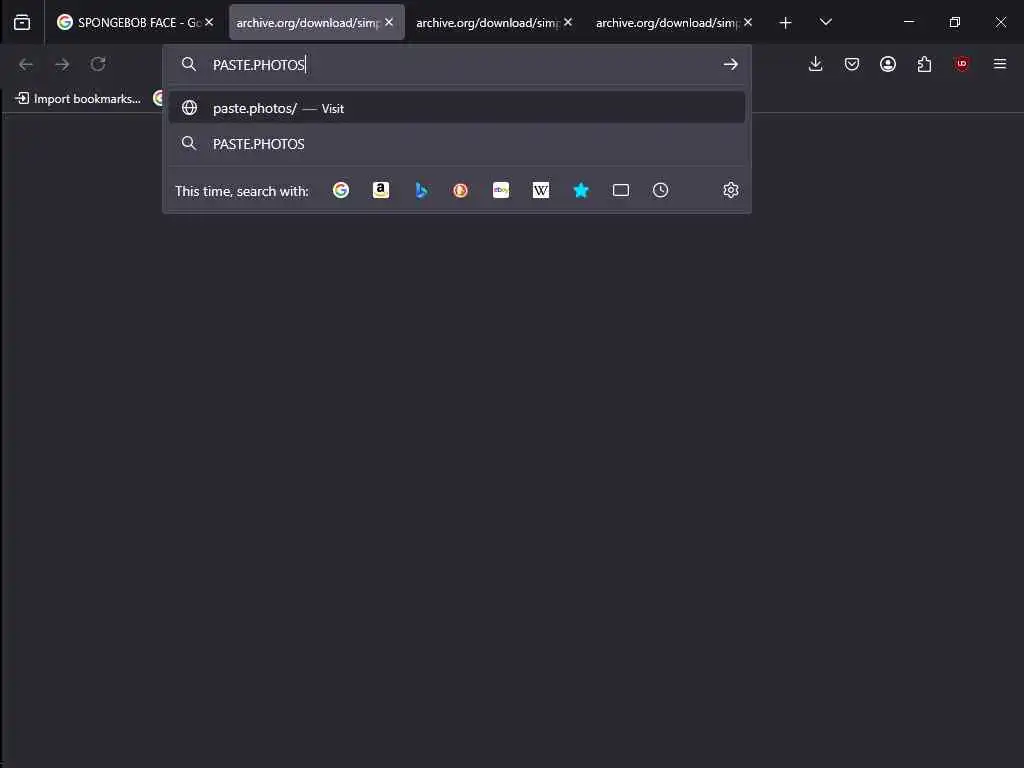Viewport: 1024px width, 768px height.
Task: Search this time with eBay
Action: point(501,190)
